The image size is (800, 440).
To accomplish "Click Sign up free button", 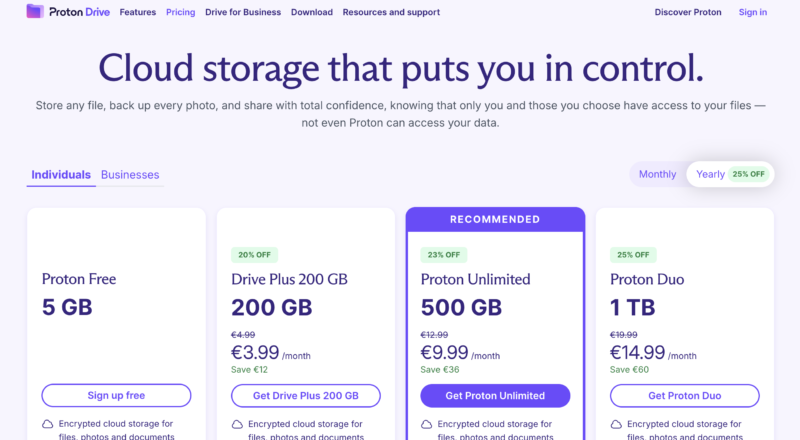I will click(116, 396).
